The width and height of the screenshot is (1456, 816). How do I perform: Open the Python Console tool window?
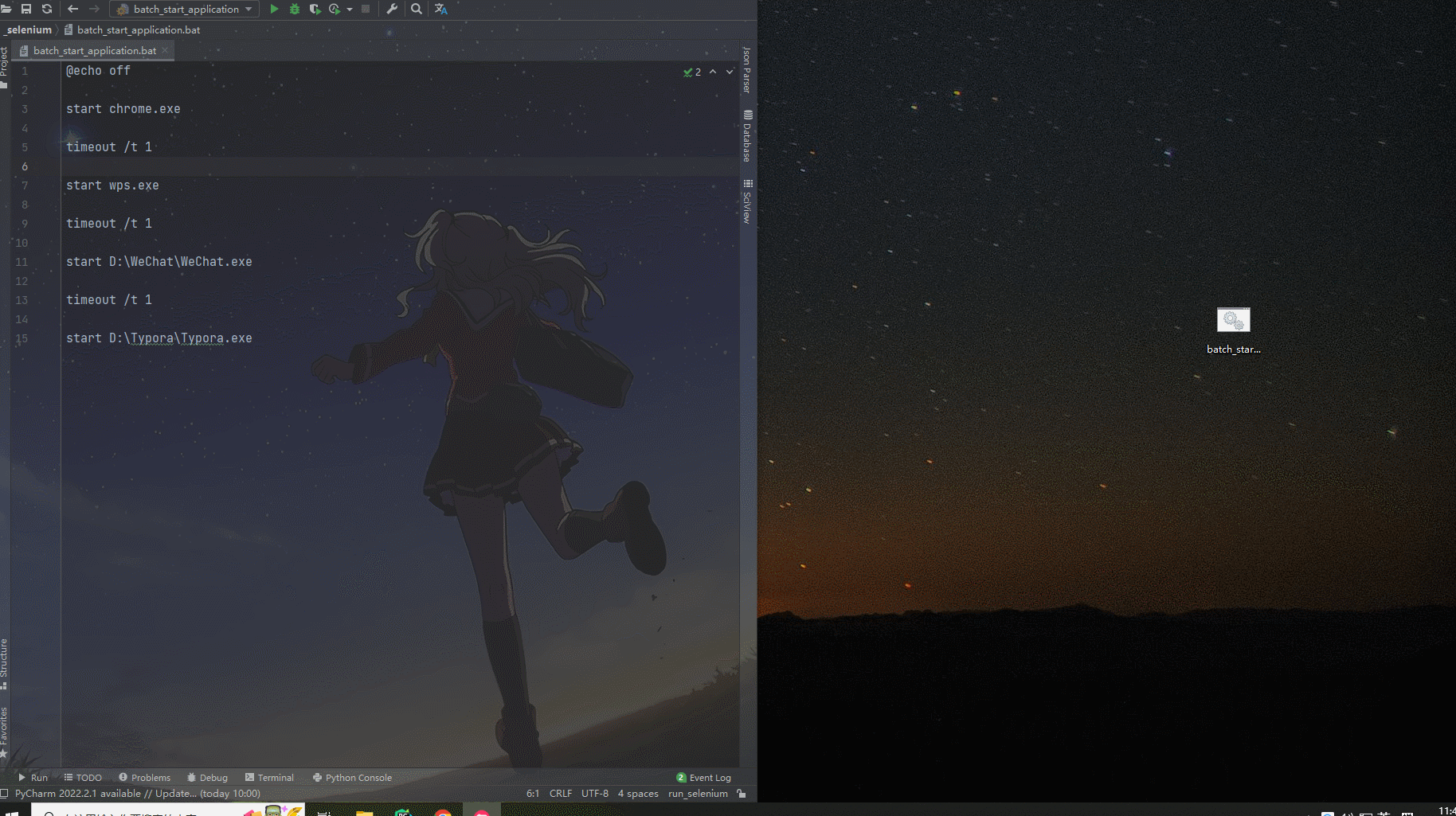tap(352, 778)
